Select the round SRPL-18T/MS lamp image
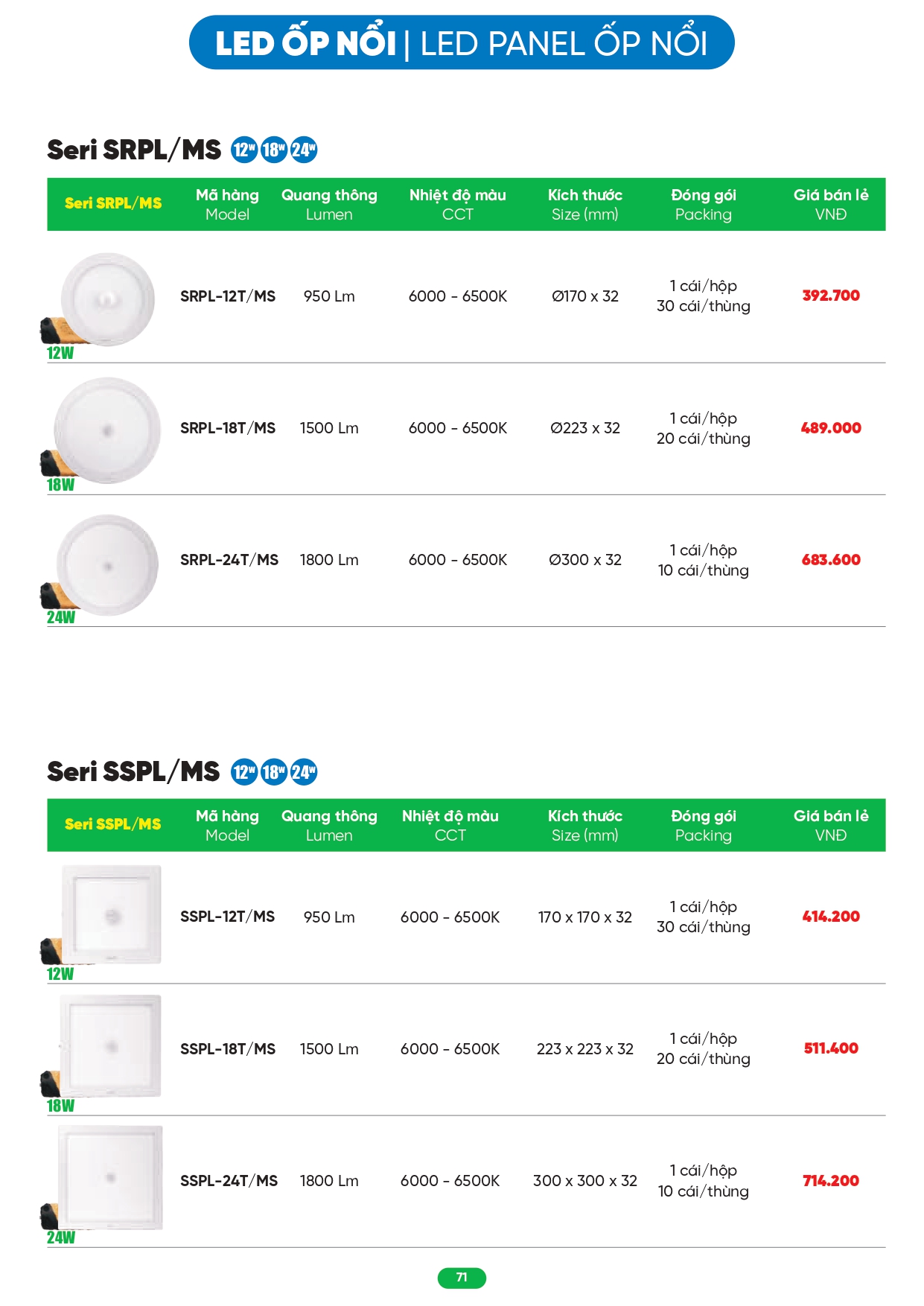 pos(107,430)
